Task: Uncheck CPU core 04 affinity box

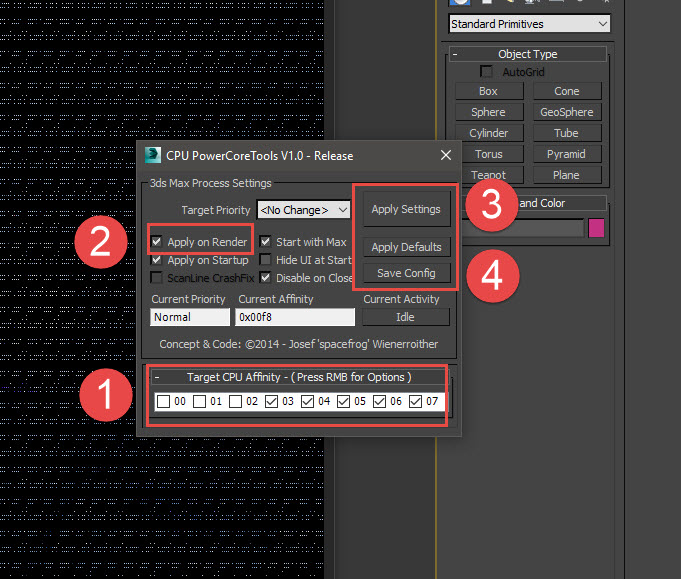Action: click(307, 401)
